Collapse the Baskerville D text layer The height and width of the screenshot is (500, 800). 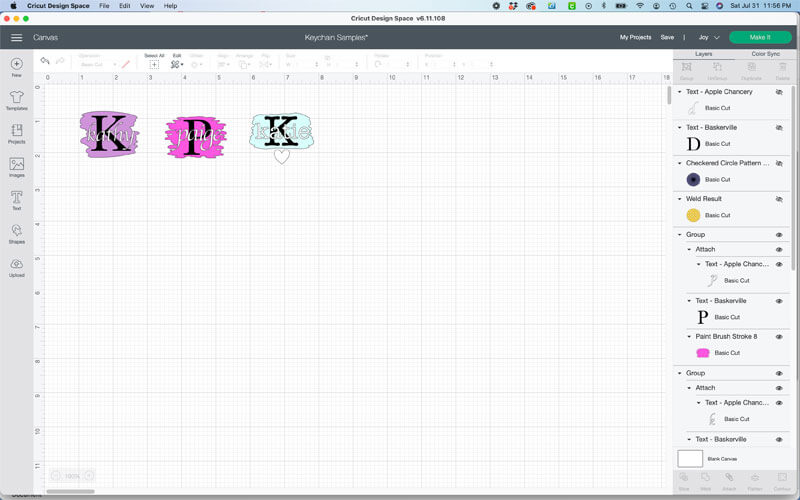(680, 128)
